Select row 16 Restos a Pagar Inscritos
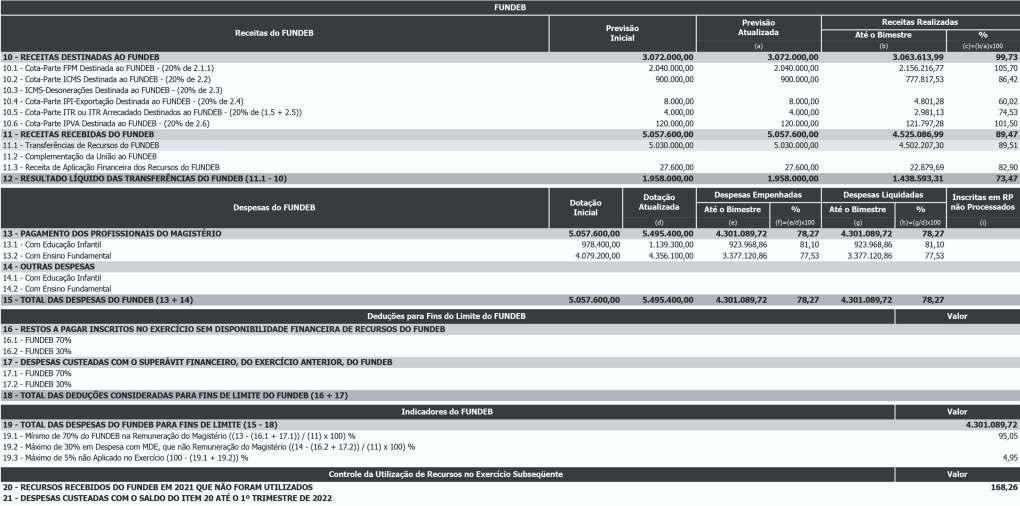 point(510,329)
